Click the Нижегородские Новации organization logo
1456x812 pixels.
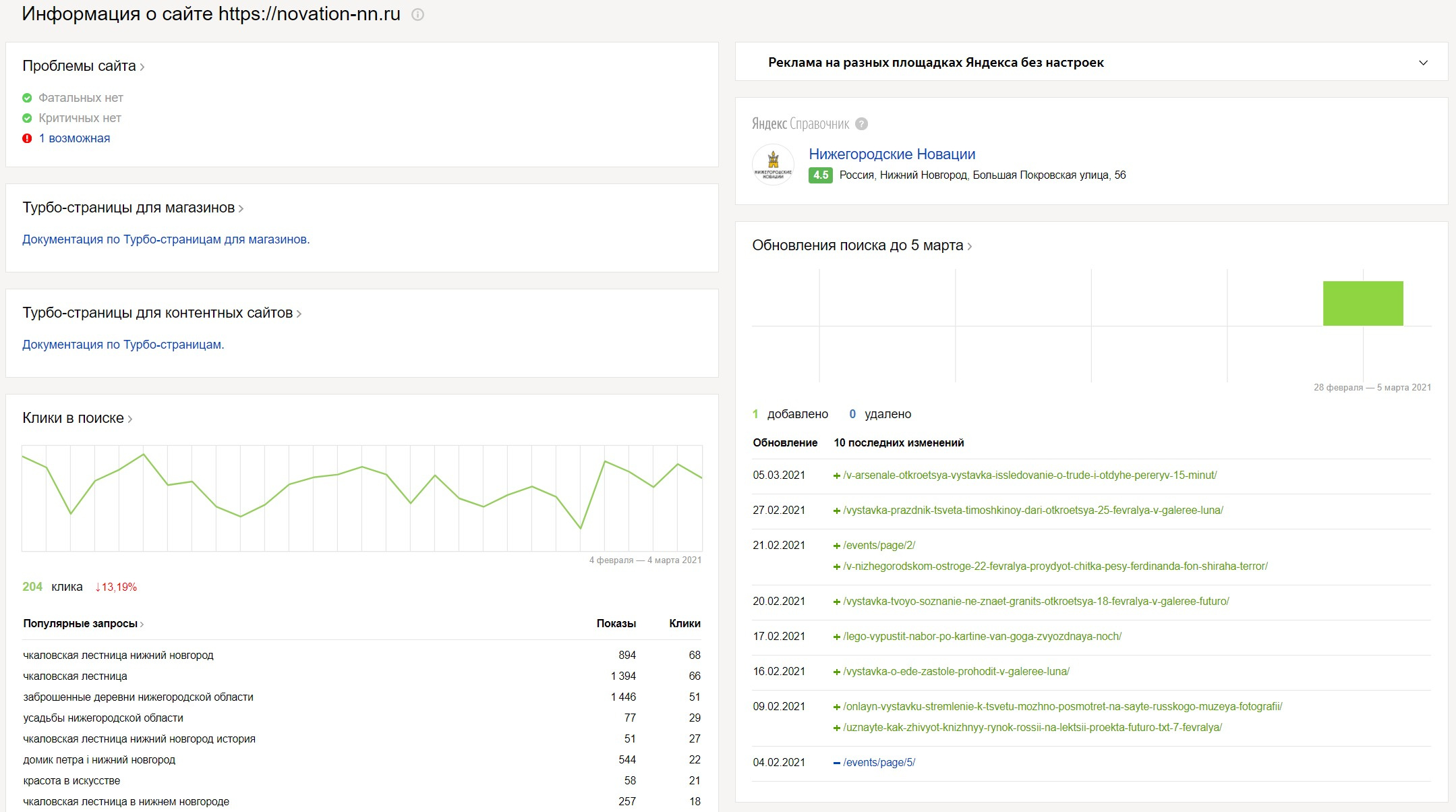(773, 165)
